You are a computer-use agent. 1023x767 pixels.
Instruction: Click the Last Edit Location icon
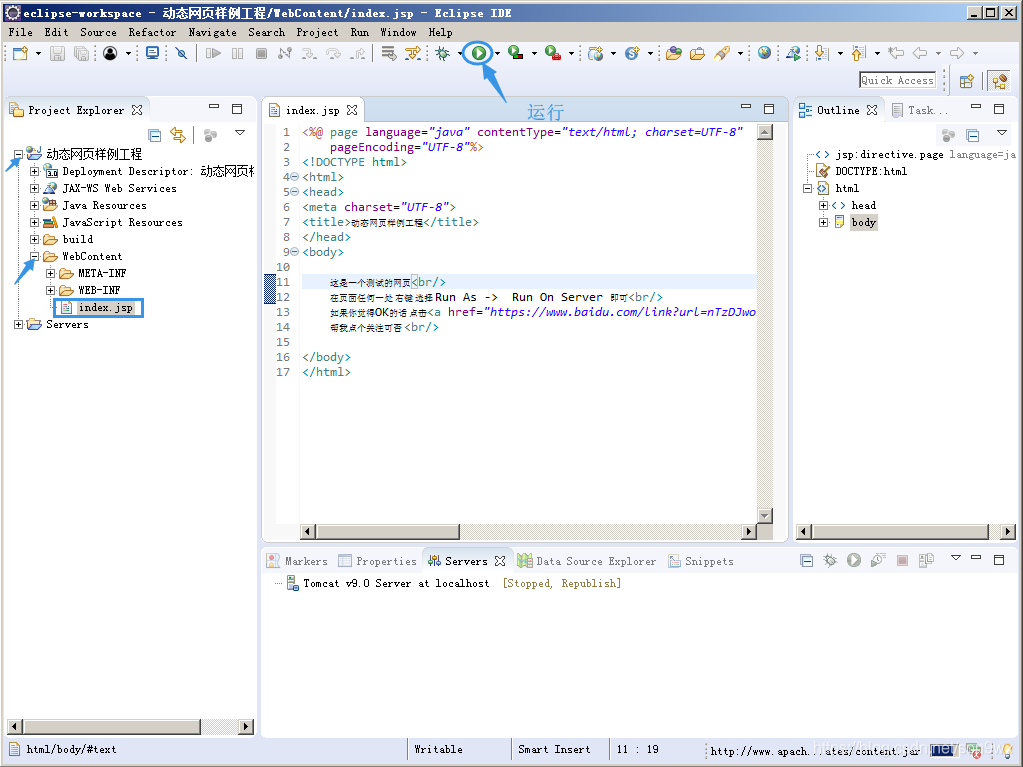pyautogui.click(x=896, y=53)
